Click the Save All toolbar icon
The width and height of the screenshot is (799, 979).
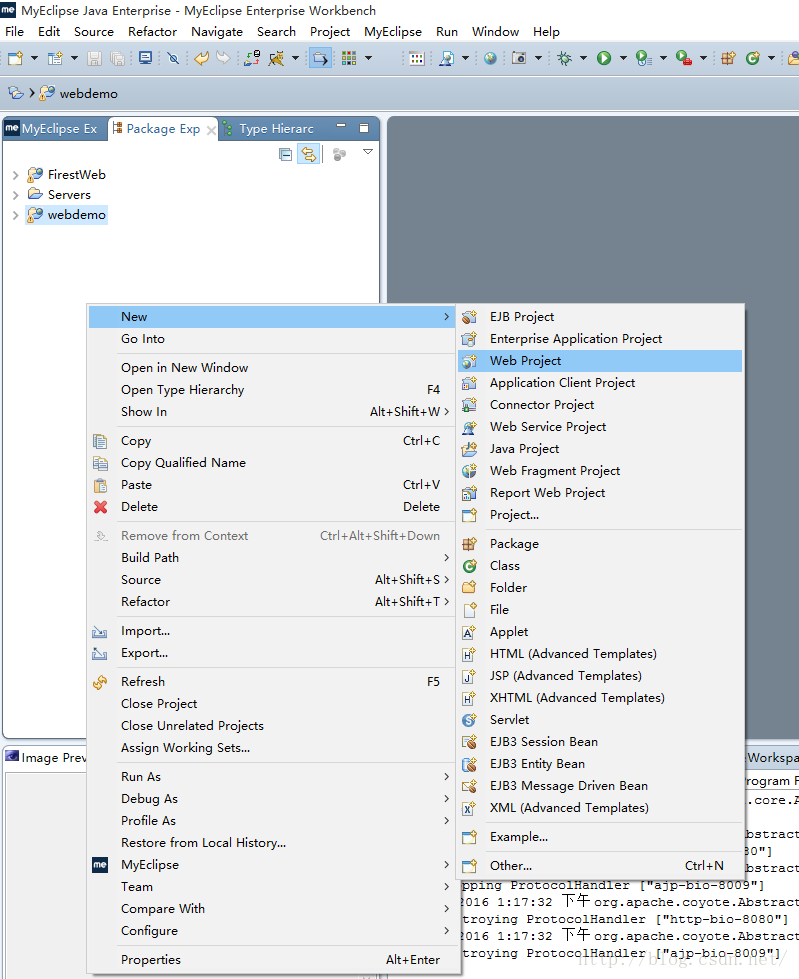click(117, 58)
